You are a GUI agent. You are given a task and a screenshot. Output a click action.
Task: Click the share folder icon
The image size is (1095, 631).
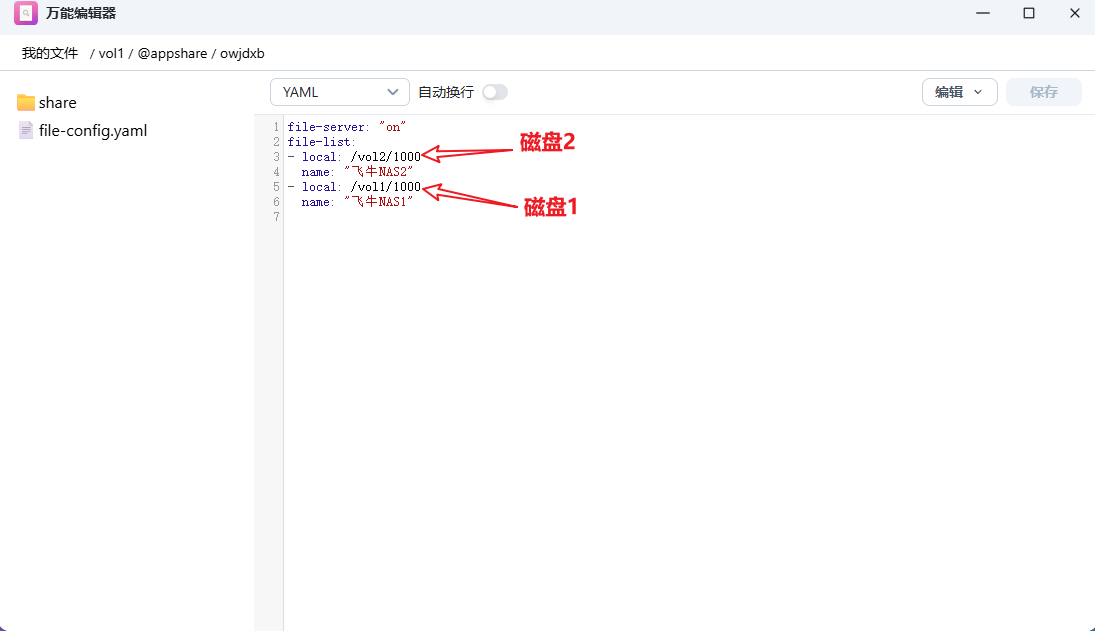tap(26, 103)
